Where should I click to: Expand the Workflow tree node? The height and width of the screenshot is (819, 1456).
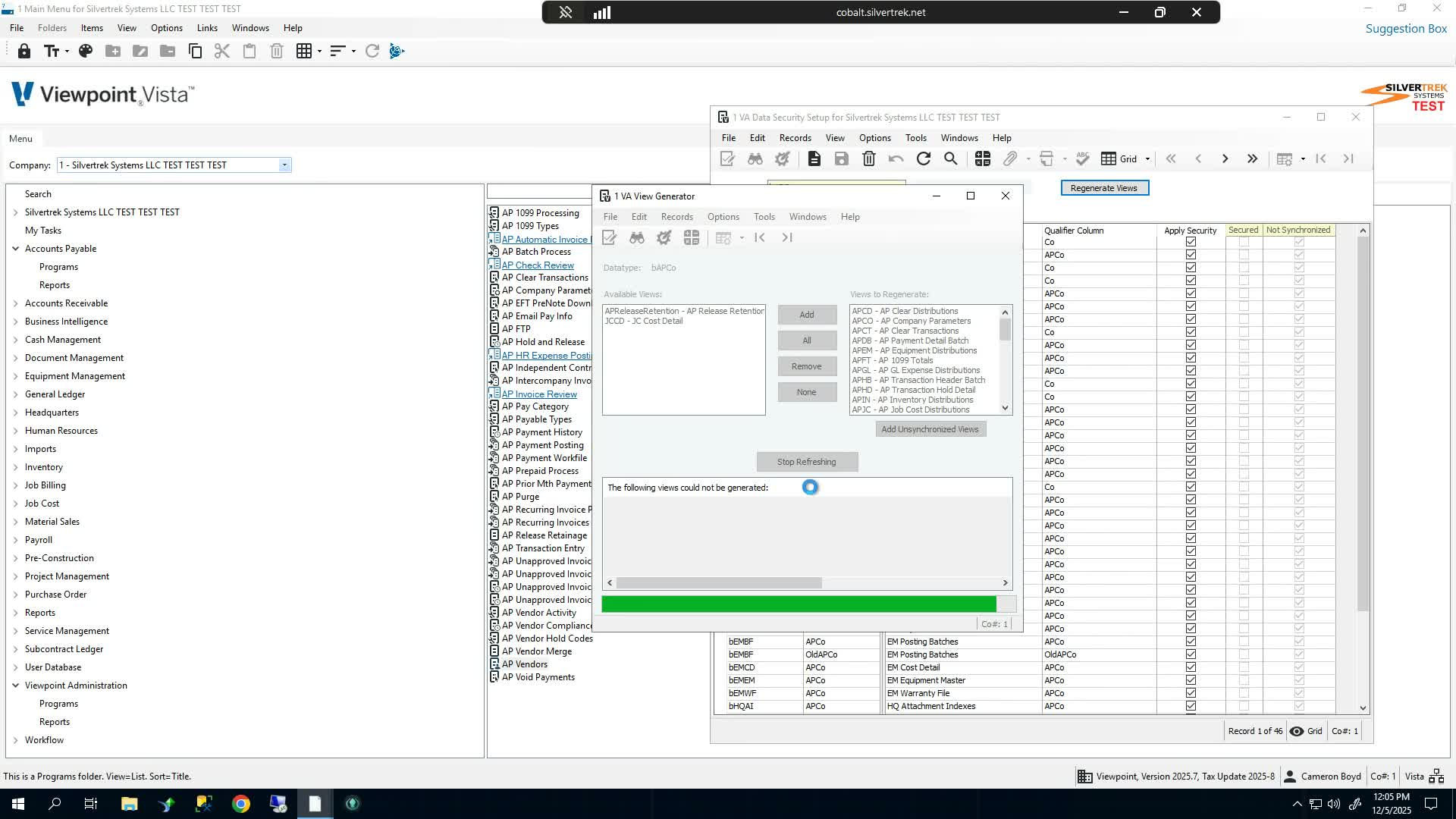coord(15,740)
